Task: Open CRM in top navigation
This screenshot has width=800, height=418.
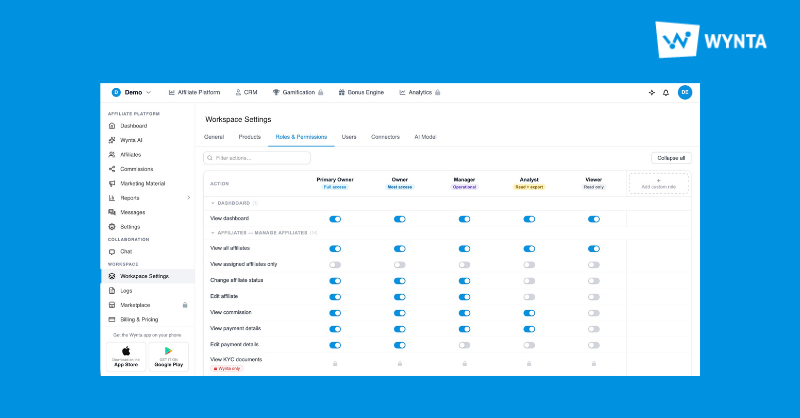Action: click(246, 92)
